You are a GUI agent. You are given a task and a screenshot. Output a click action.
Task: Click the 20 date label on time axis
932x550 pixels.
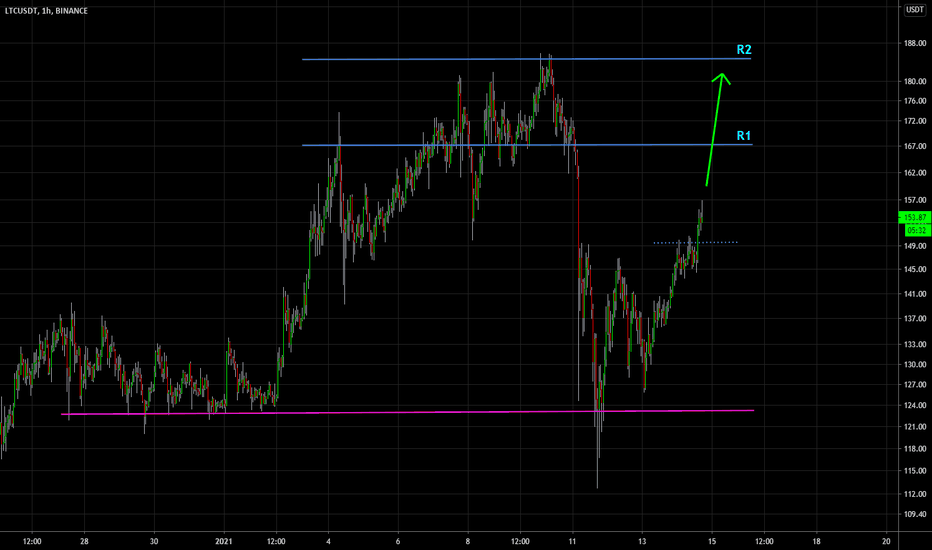coord(886,541)
